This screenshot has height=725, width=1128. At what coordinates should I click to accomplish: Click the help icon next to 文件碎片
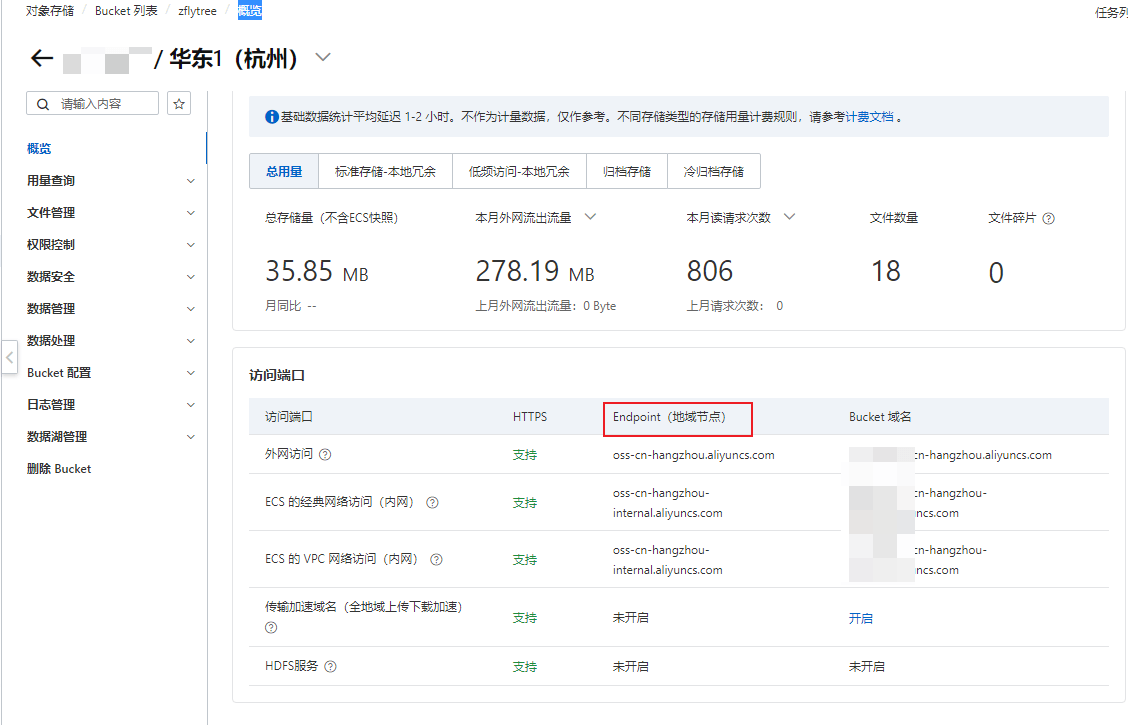tap(1048, 219)
